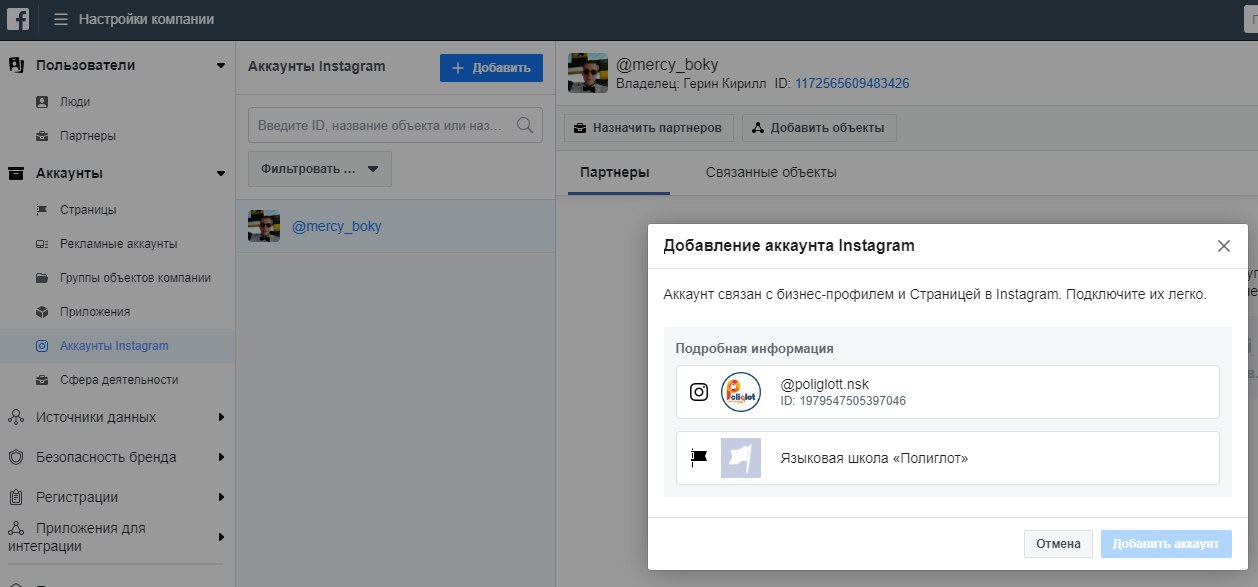Click the Страницы flag icon
1258x587 pixels.
[x=41, y=210]
